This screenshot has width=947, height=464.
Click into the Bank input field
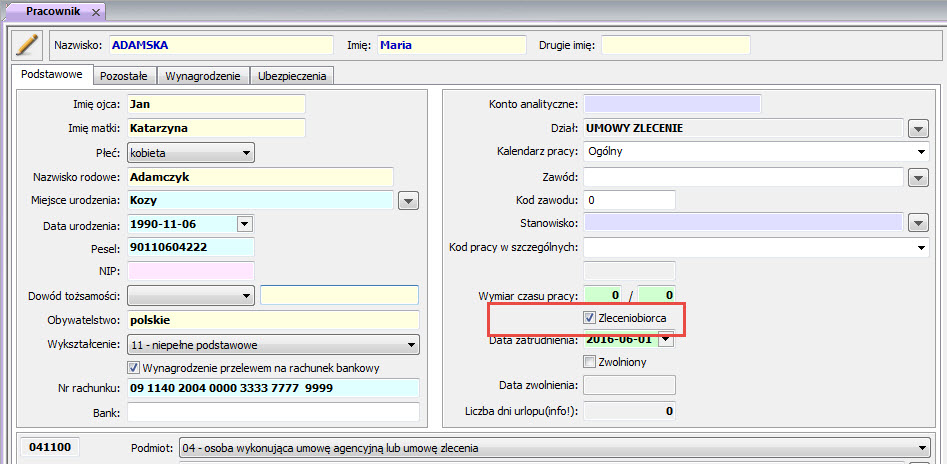[272, 412]
